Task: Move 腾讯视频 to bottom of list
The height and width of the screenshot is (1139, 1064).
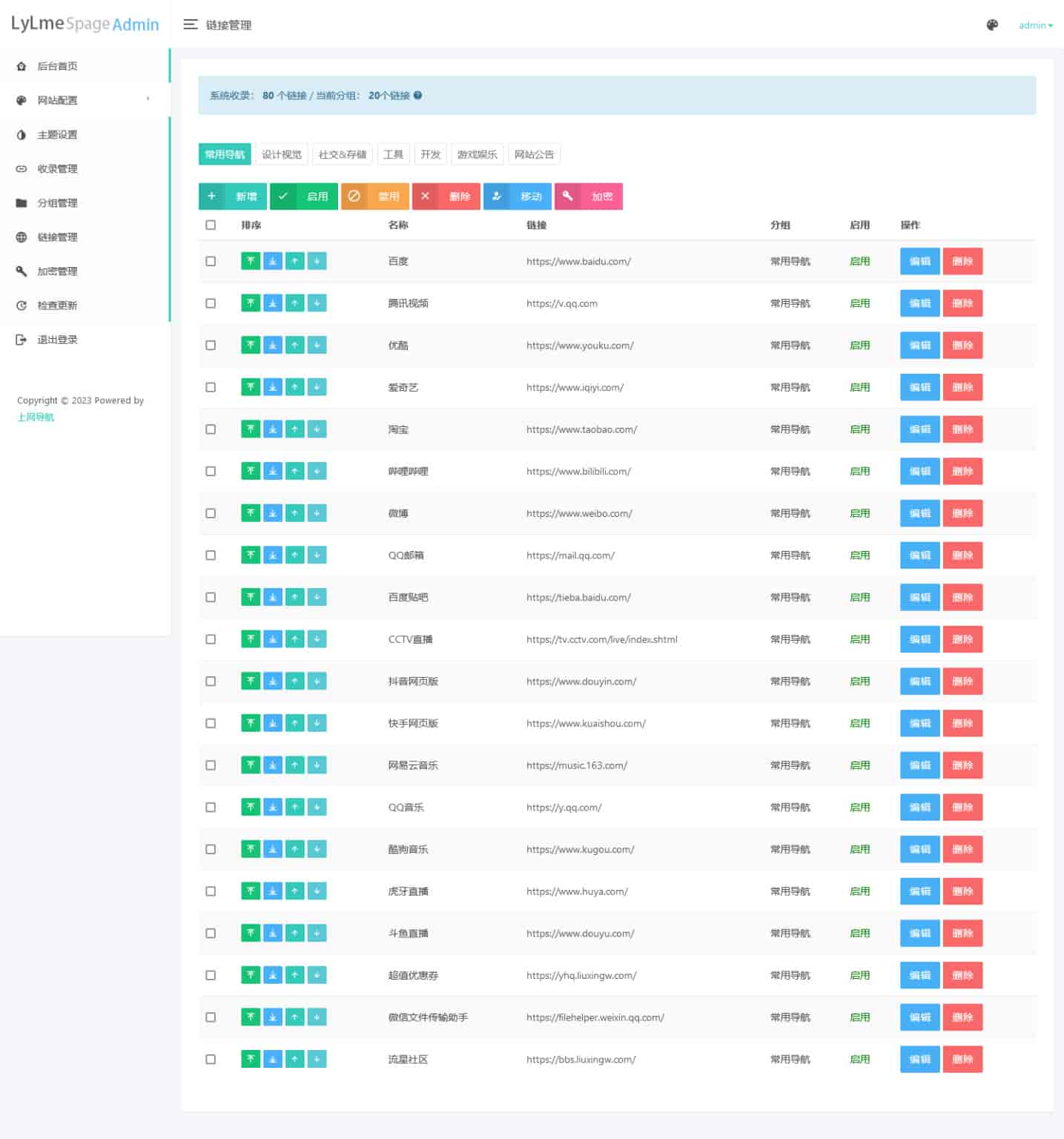Action: point(273,303)
